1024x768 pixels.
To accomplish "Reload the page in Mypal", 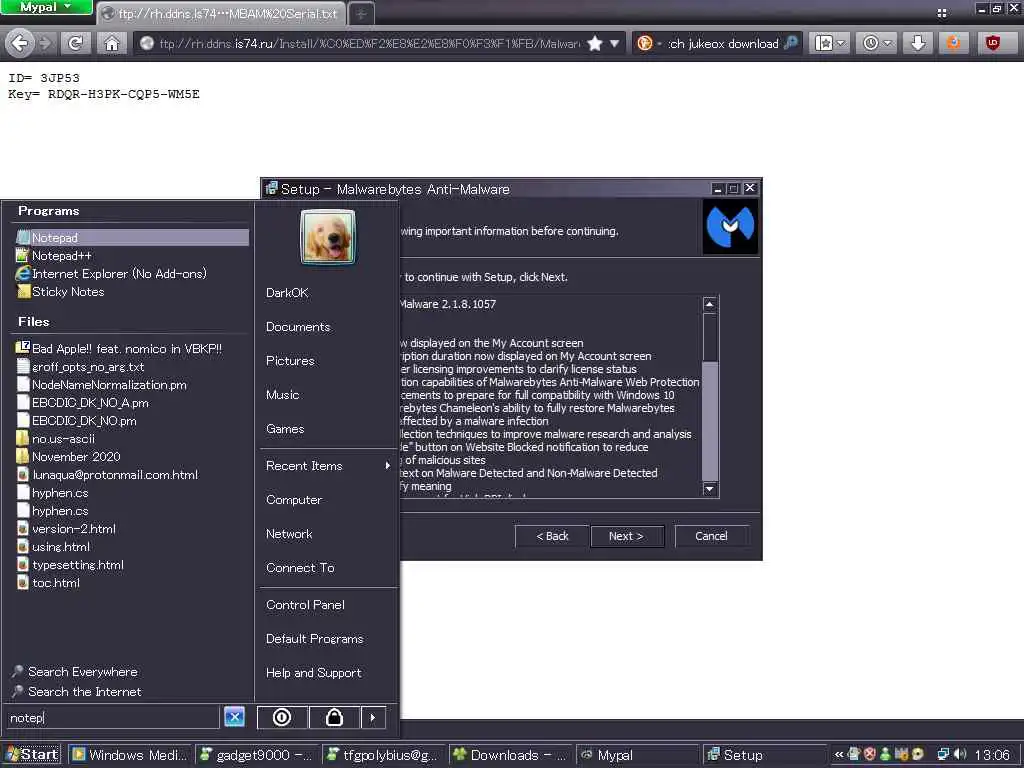I will [75, 43].
